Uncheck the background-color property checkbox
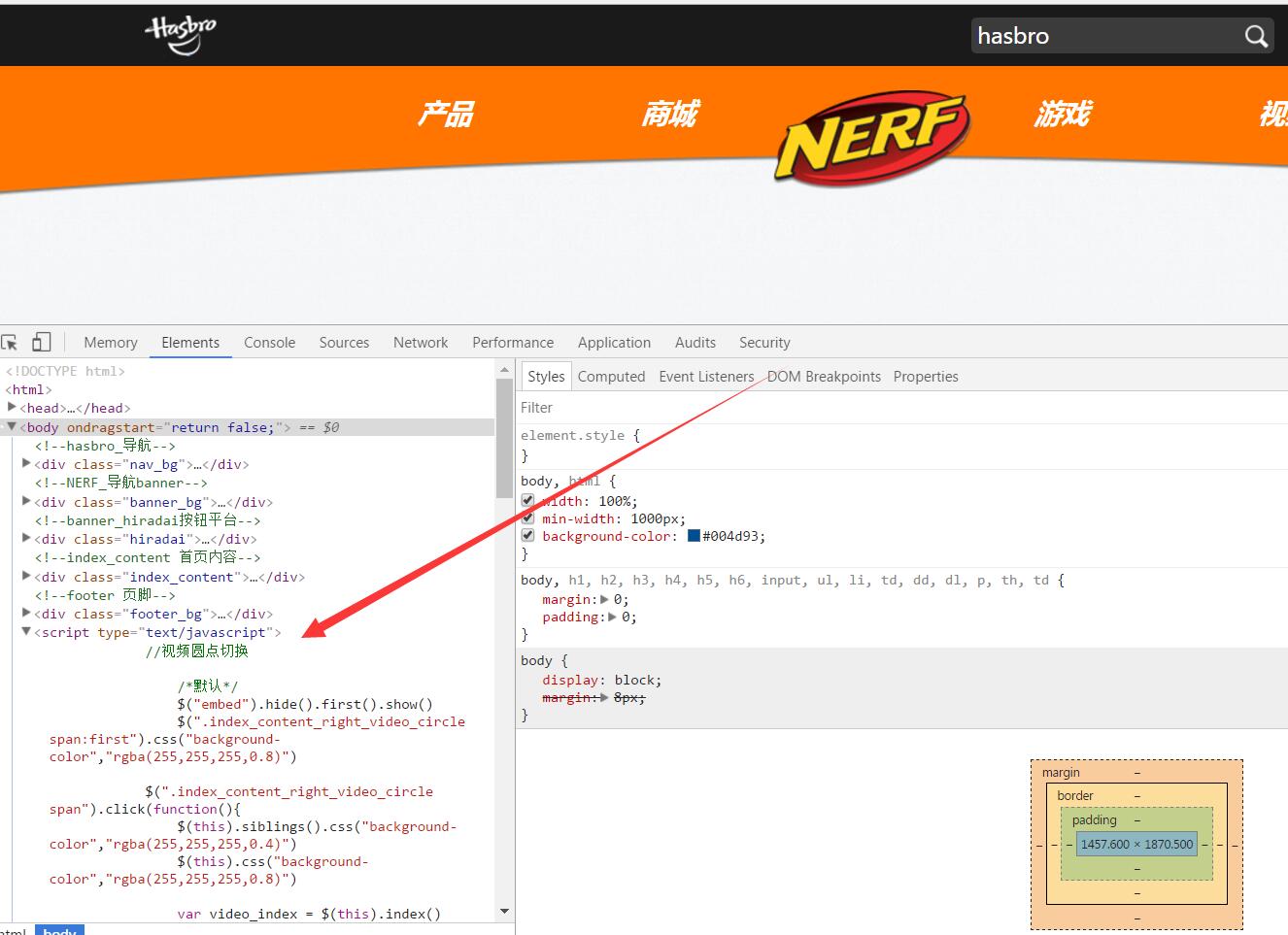Screen dimensions: 1288x935 pos(527,536)
